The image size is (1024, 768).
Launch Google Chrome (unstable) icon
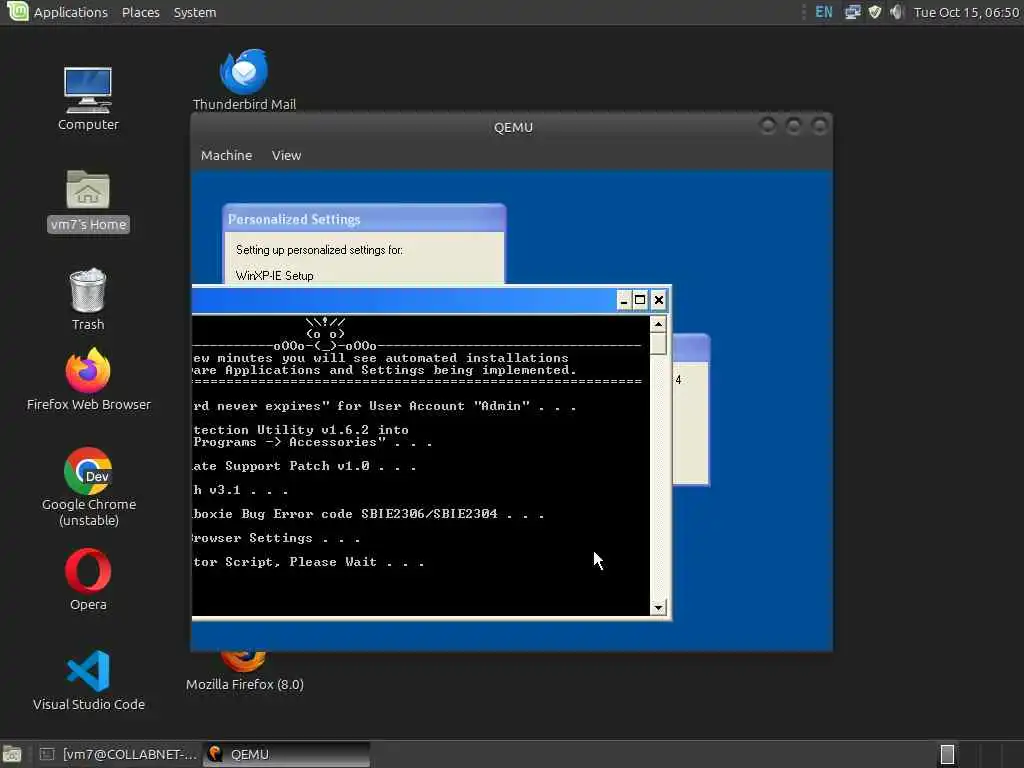click(89, 487)
